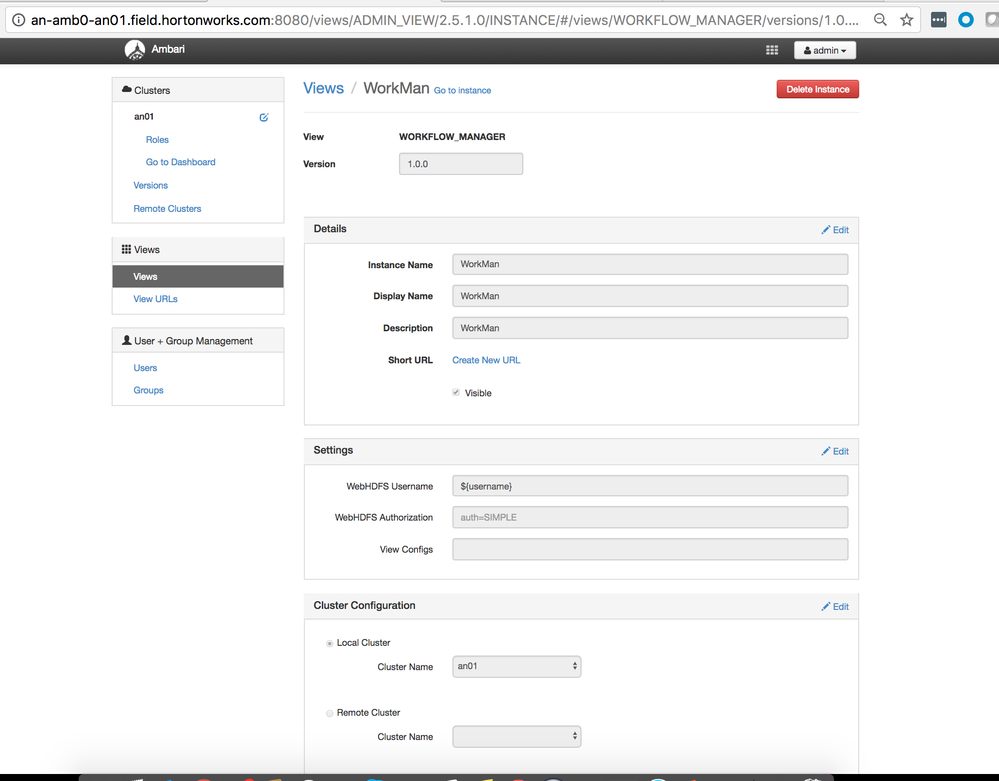Click the User + Group Management header
This screenshot has width=999, height=781.
pos(198,341)
